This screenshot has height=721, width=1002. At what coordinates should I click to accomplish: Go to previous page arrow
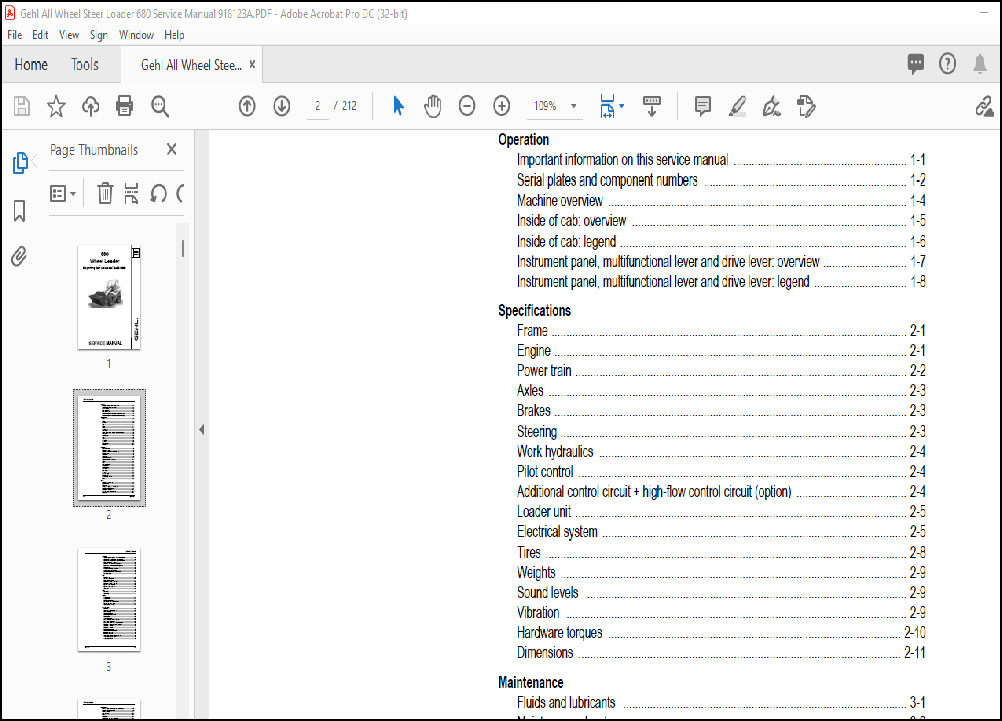[247, 106]
